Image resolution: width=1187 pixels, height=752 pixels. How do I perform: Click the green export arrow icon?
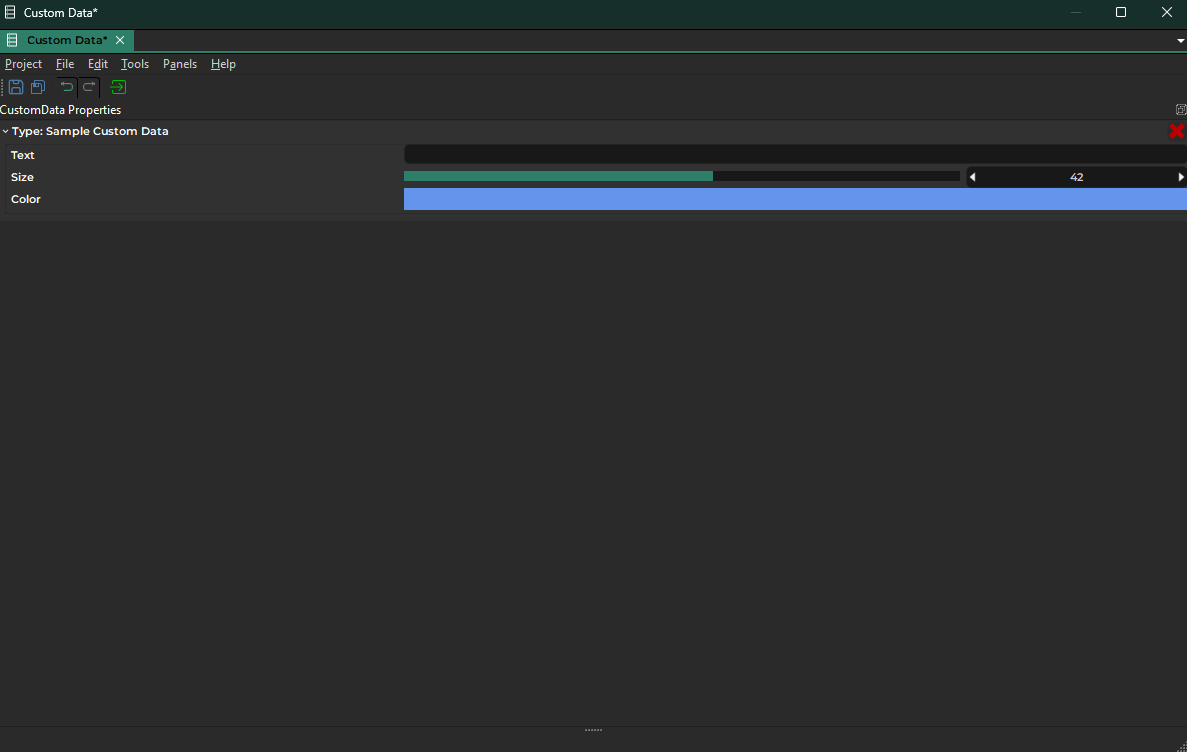click(117, 87)
